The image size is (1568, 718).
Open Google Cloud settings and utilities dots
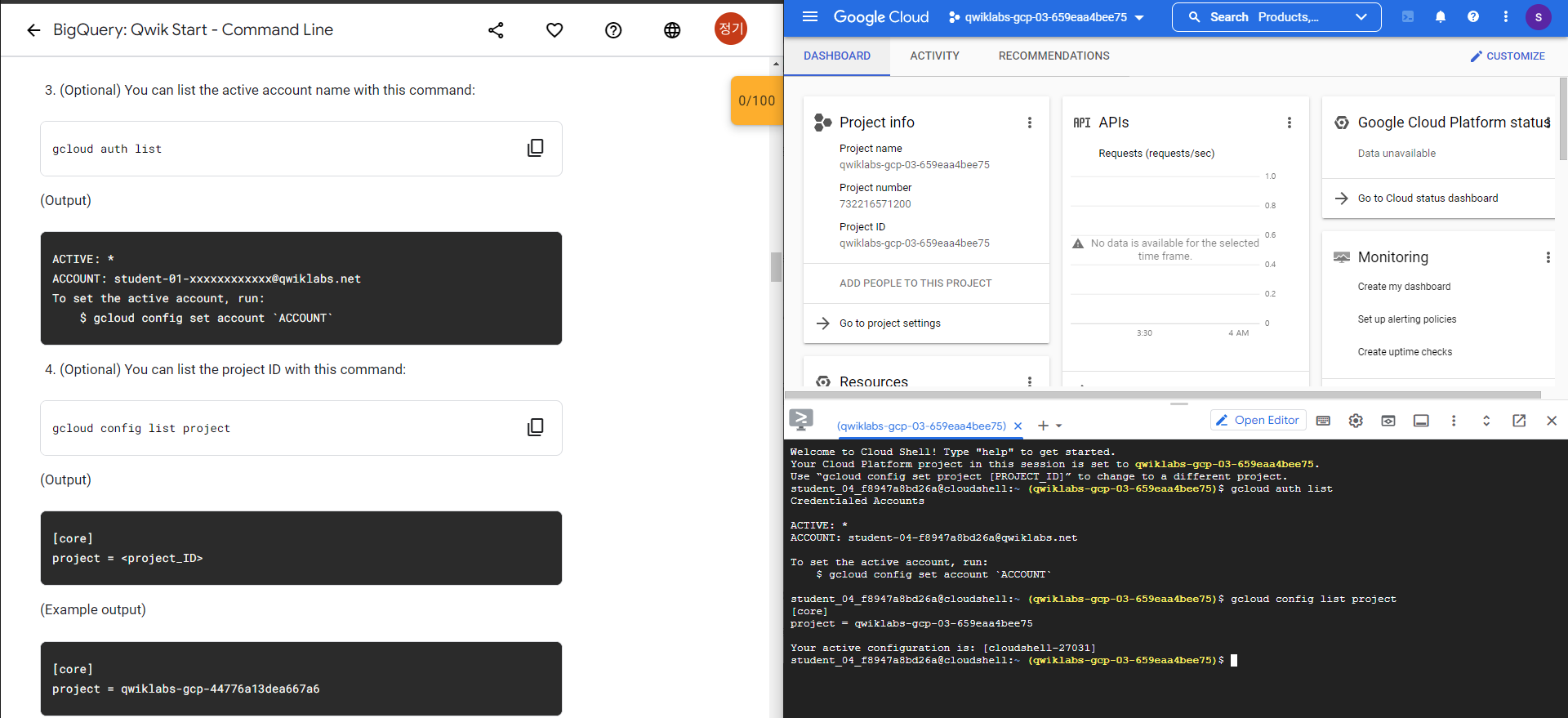(x=1506, y=16)
